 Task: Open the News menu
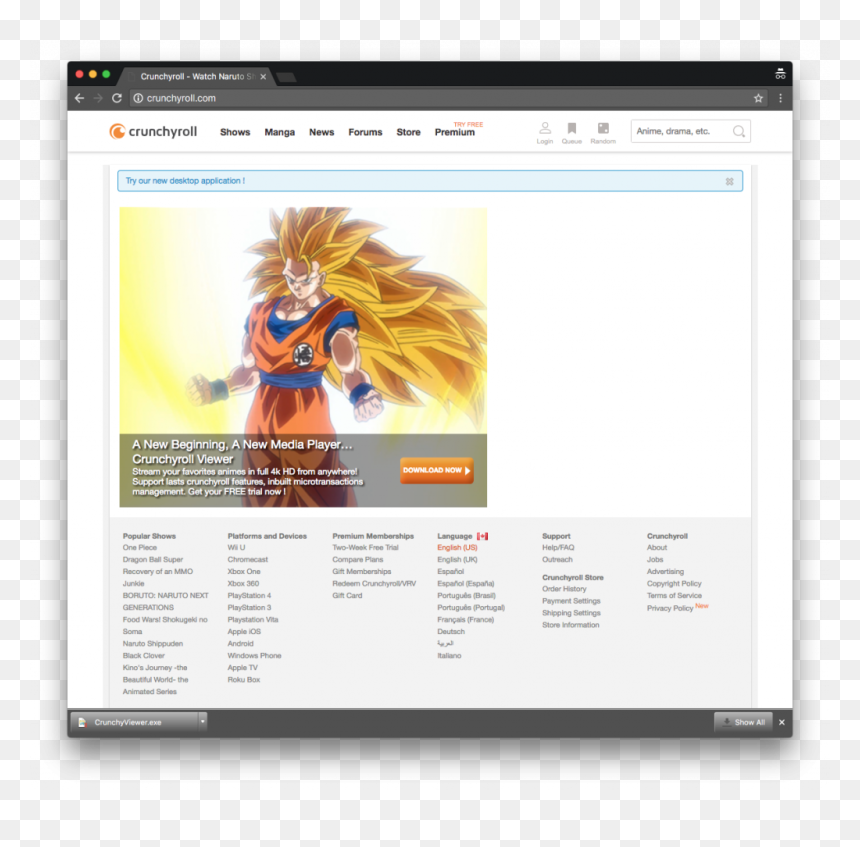click(x=321, y=132)
